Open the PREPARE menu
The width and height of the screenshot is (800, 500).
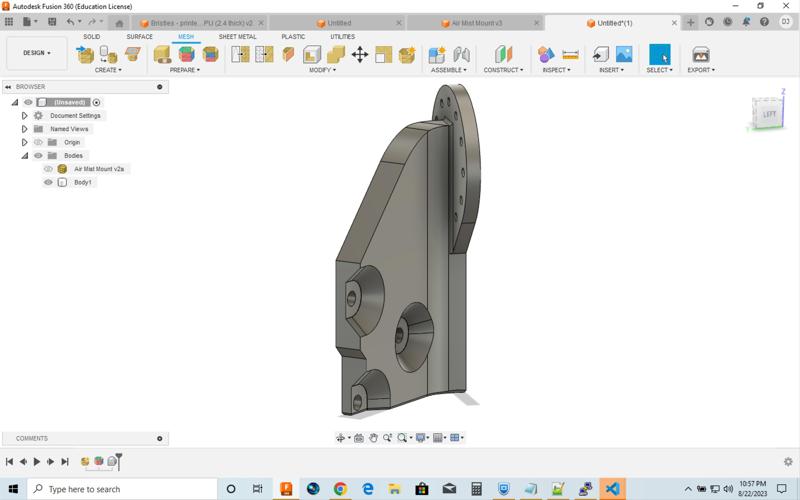tap(184, 70)
